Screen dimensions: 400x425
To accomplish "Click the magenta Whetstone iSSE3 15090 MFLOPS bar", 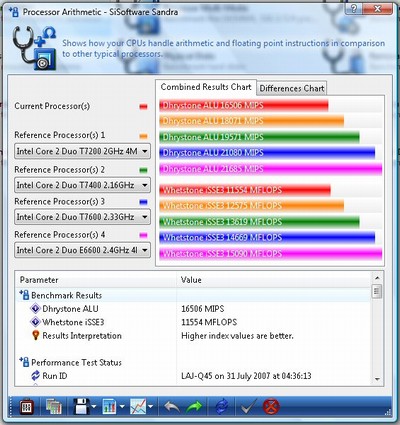I will click(271, 253).
